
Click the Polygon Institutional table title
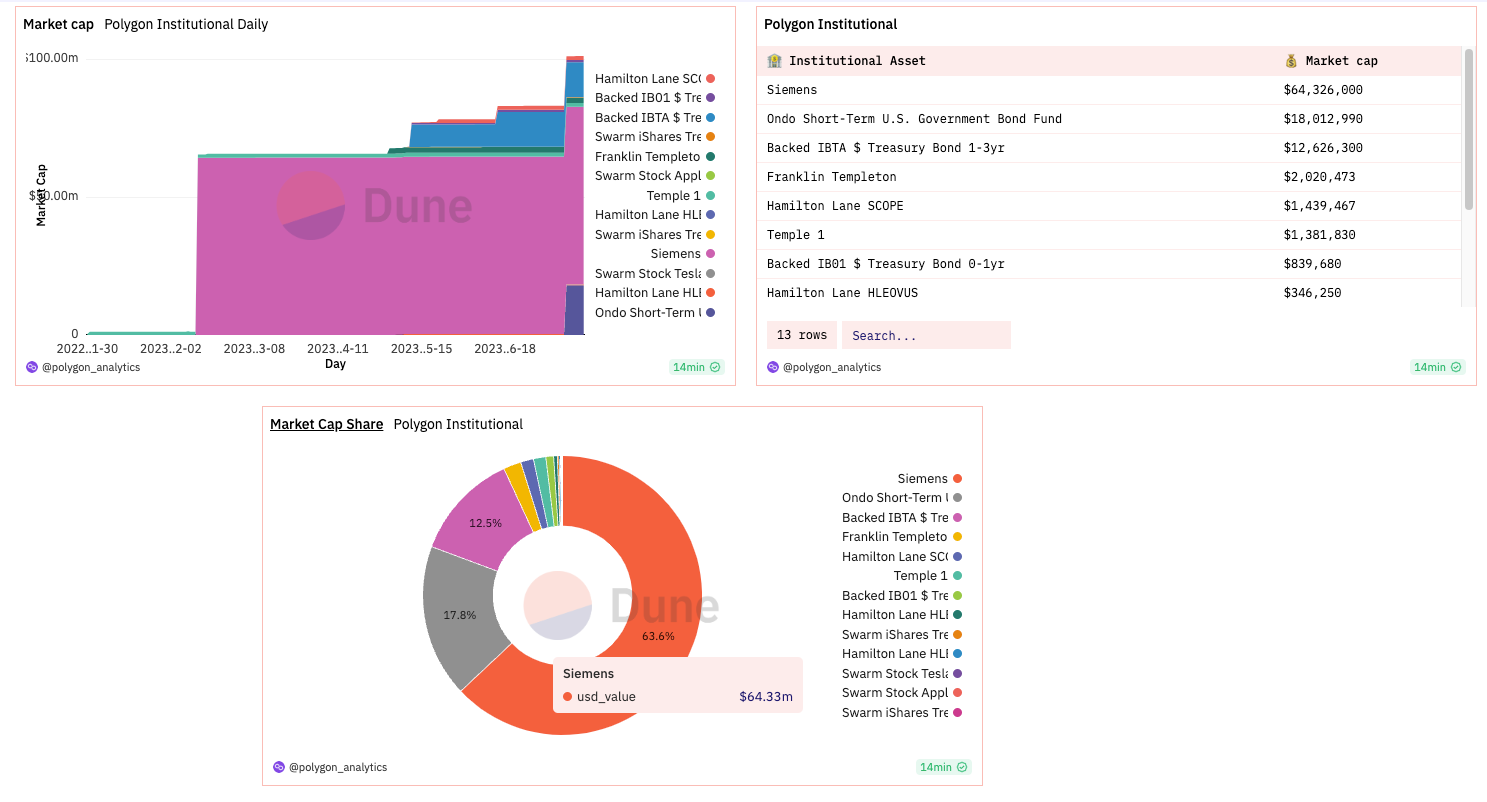coord(831,24)
